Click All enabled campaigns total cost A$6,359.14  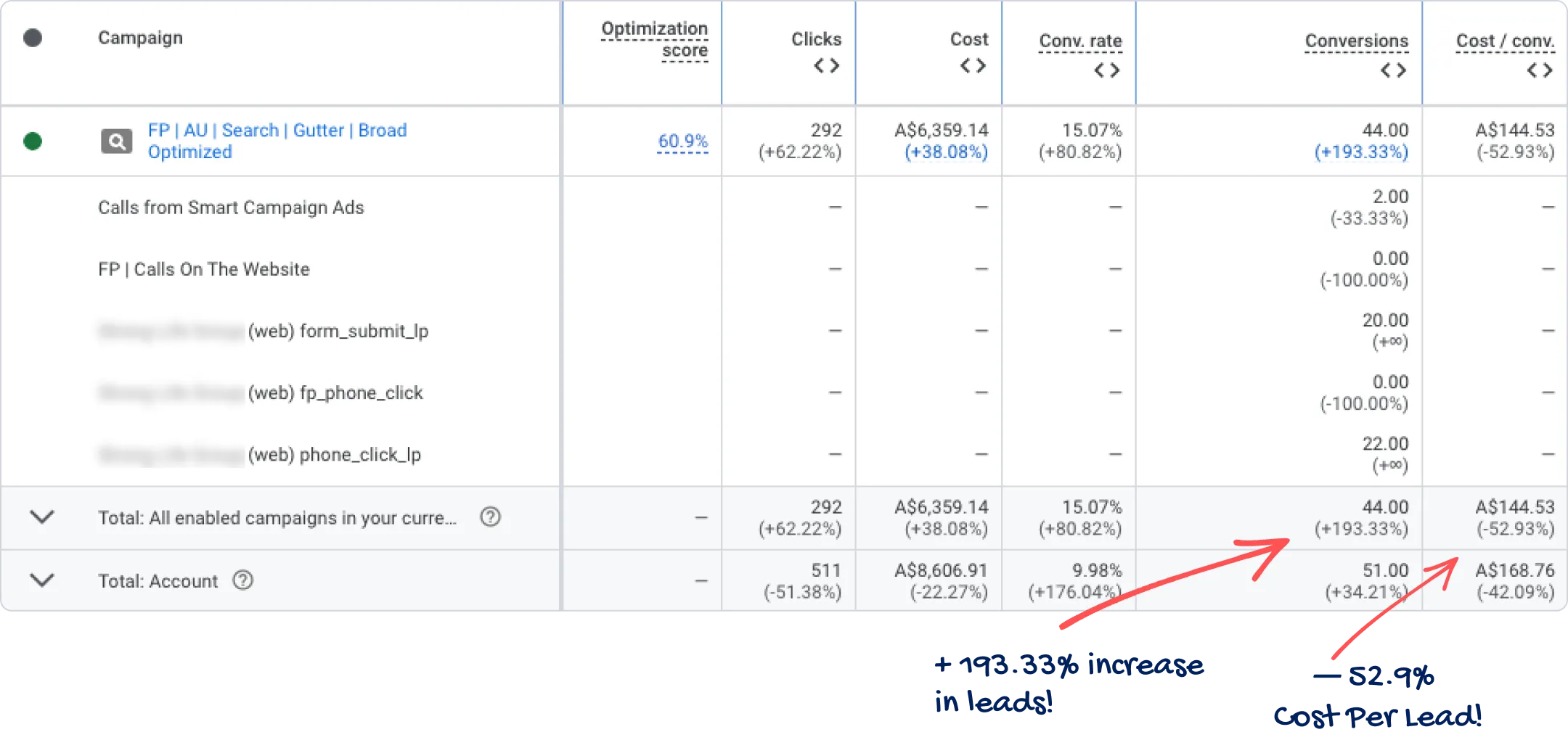tap(941, 506)
